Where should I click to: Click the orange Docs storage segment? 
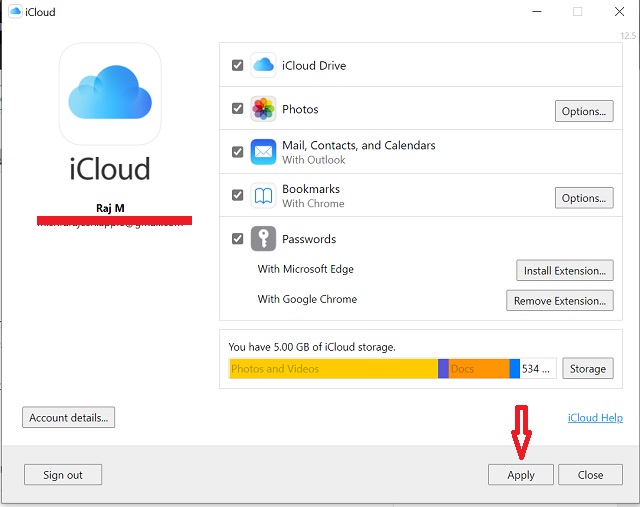[x=479, y=369]
